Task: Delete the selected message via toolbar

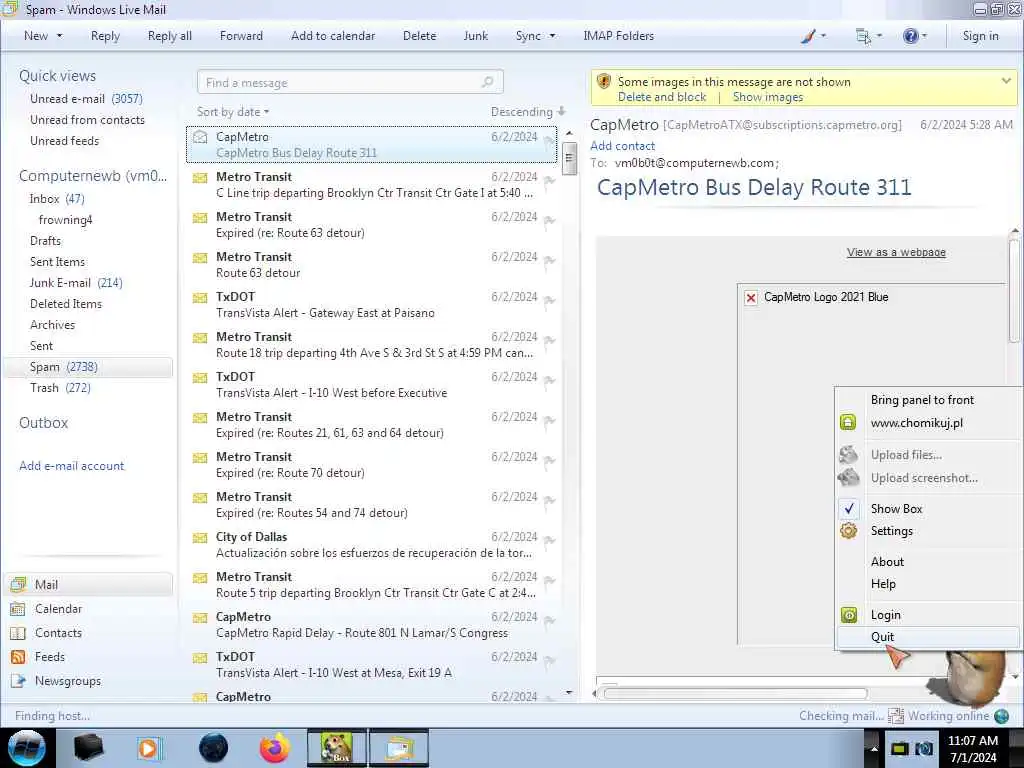Action: 419,36
